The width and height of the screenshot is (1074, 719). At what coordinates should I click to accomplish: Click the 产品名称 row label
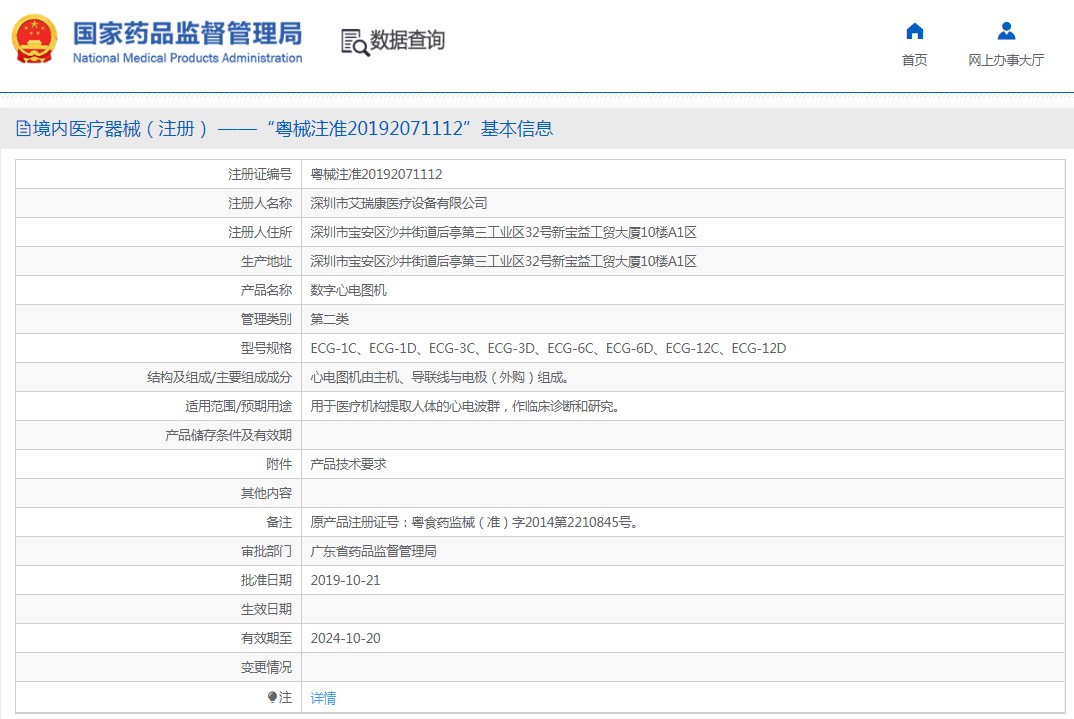click(x=266, y=290)
